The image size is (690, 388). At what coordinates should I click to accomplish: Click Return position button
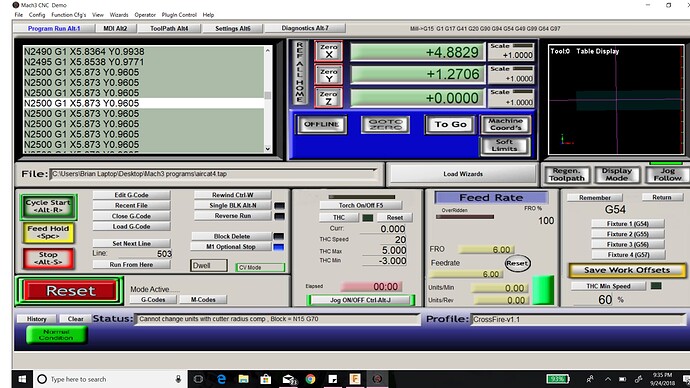tap(661, 197)
